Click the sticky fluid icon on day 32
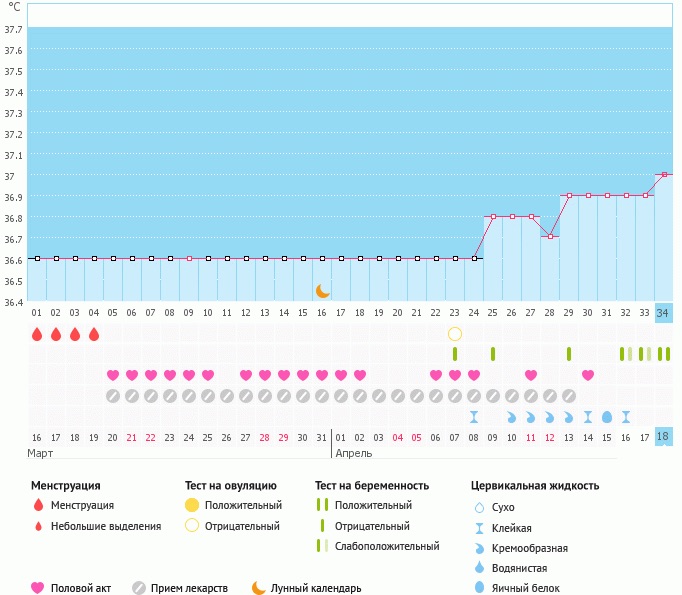 (626, 417)
